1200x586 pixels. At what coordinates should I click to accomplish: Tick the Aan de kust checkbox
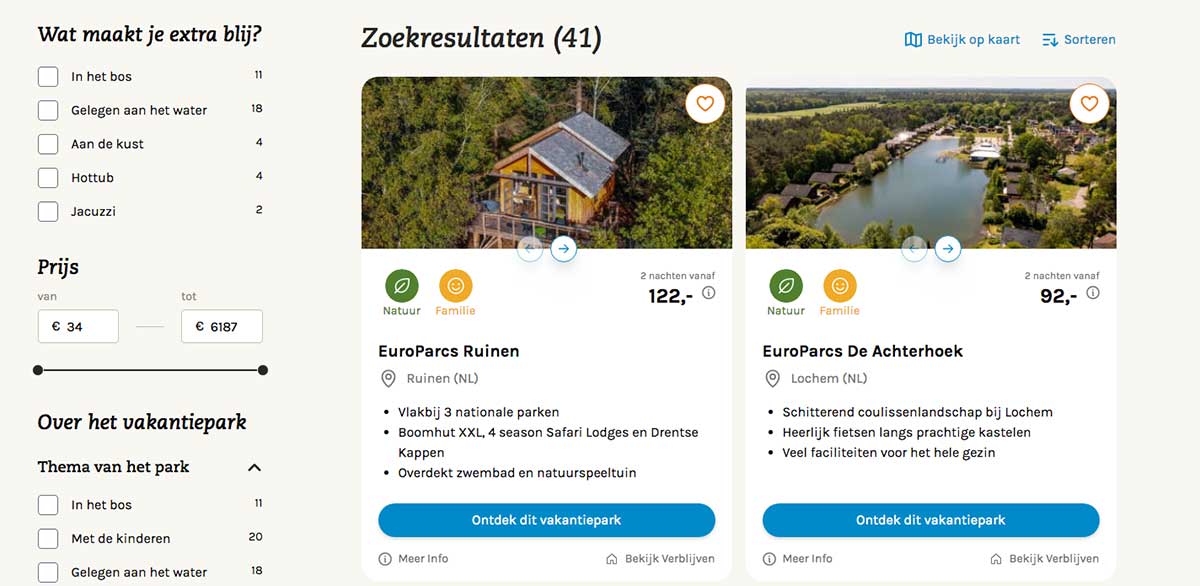tap(48, 144)
